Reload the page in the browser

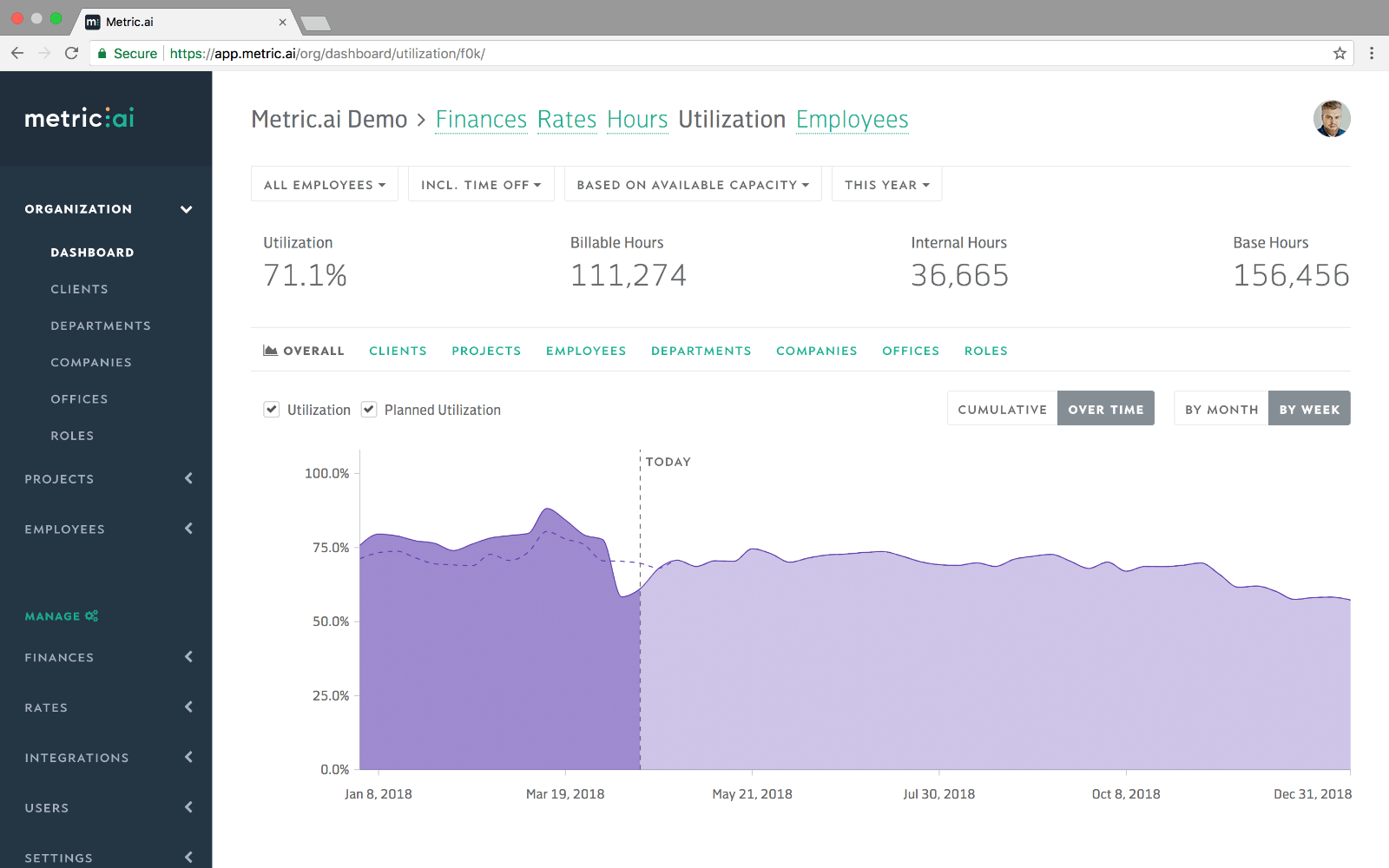click(x=72, y=53)
